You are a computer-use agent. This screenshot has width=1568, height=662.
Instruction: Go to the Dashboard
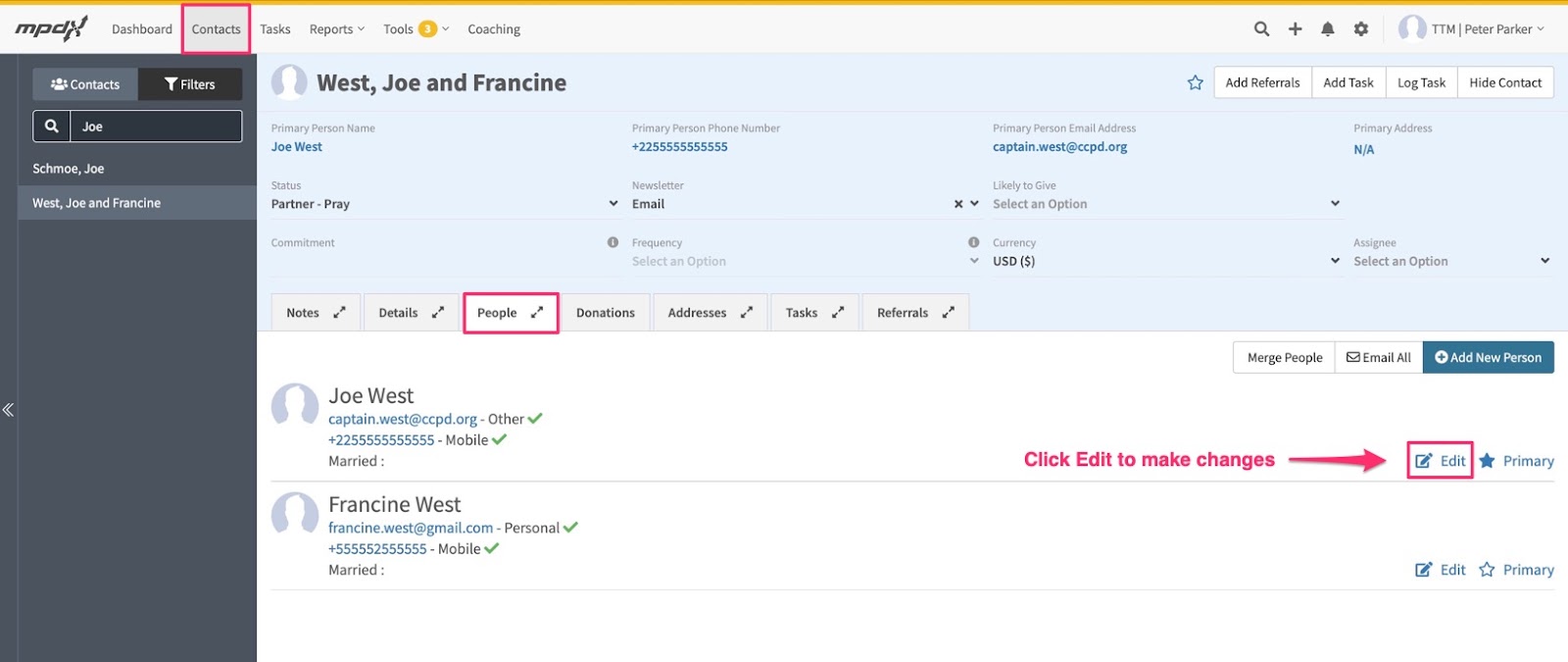(142, 29)
